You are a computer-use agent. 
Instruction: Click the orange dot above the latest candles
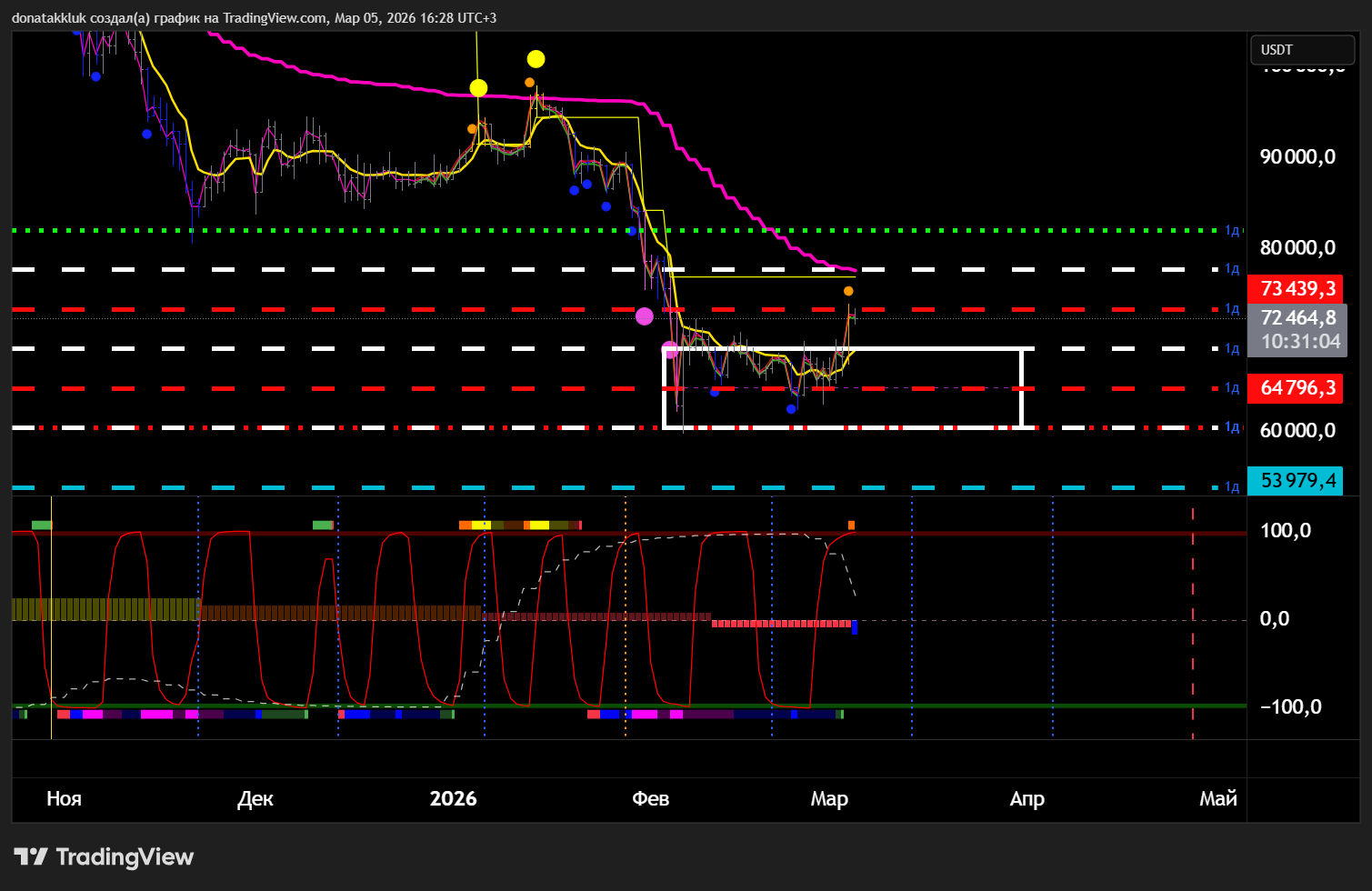pos(848,291)
